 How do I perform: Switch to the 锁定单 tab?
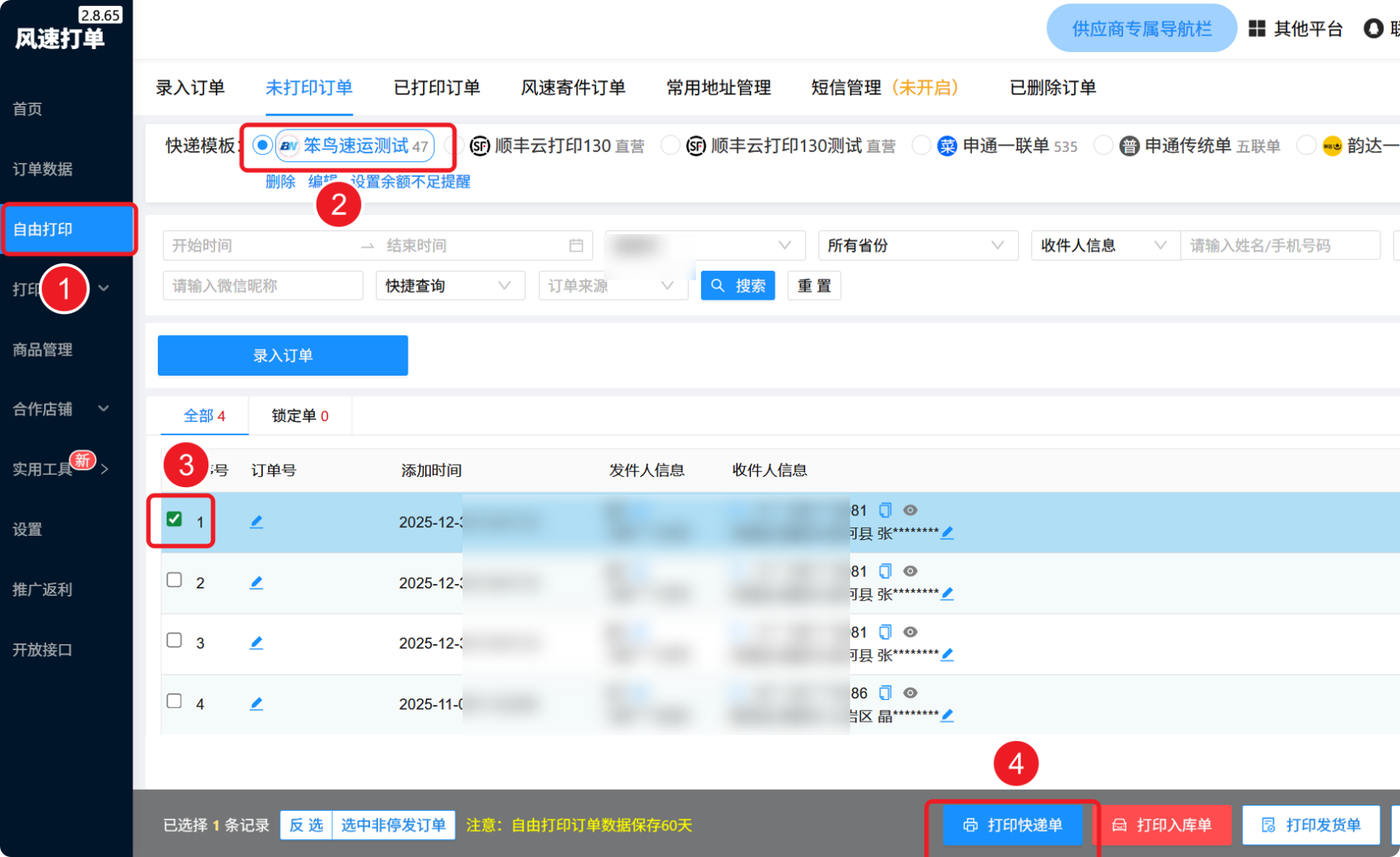[x=300, y=416]
